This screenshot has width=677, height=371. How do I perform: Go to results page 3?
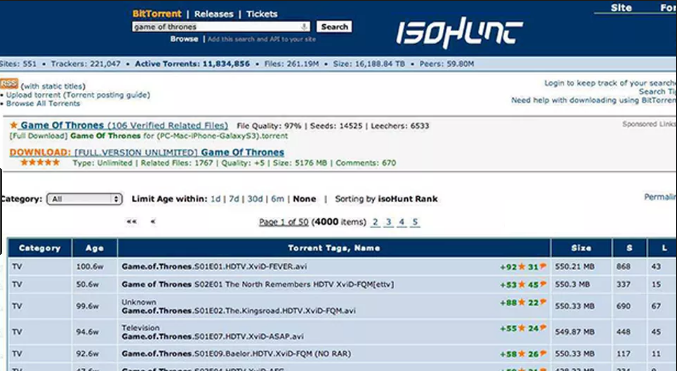point(389,222)
